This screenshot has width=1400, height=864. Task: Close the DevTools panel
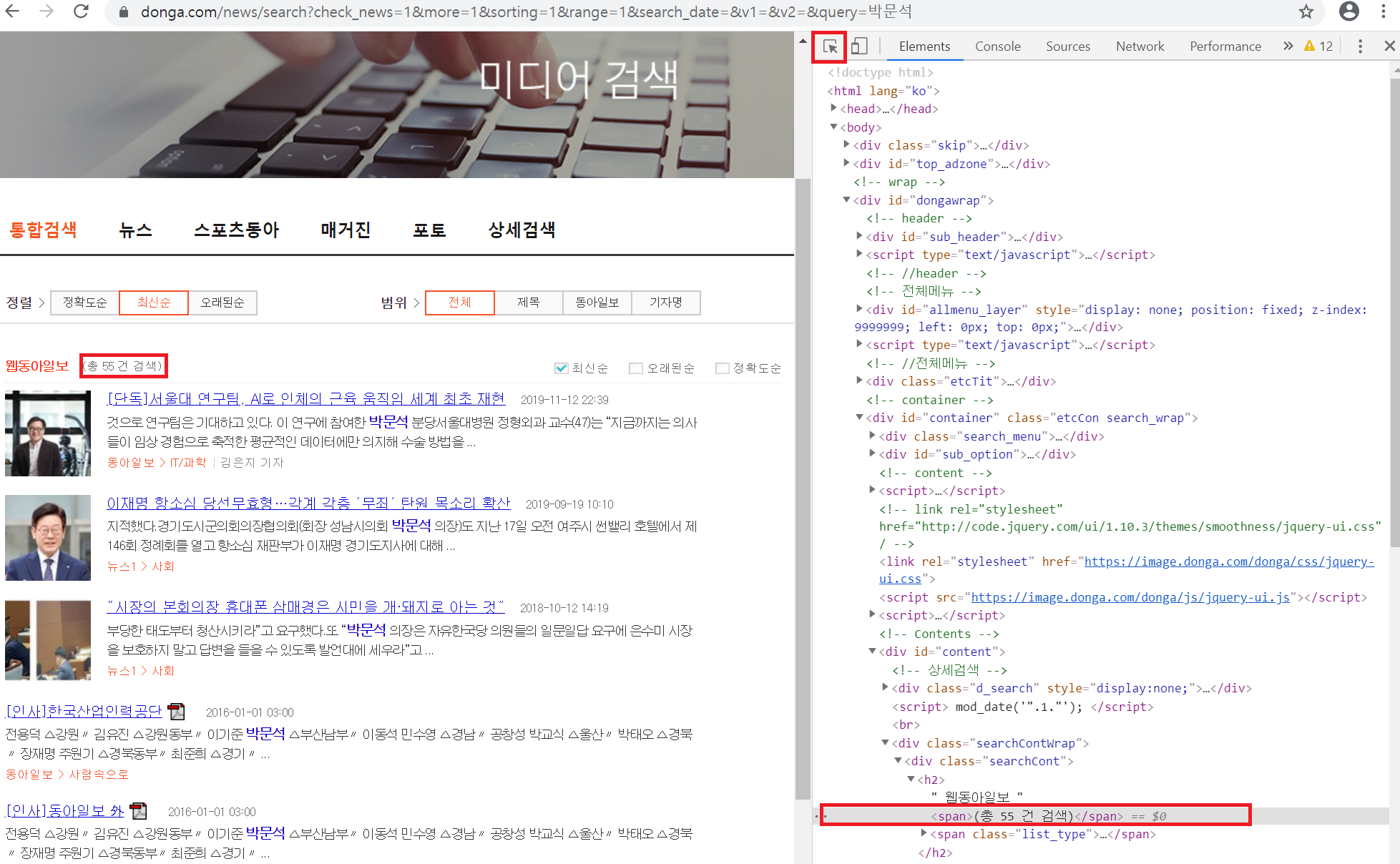point(1389,46)
